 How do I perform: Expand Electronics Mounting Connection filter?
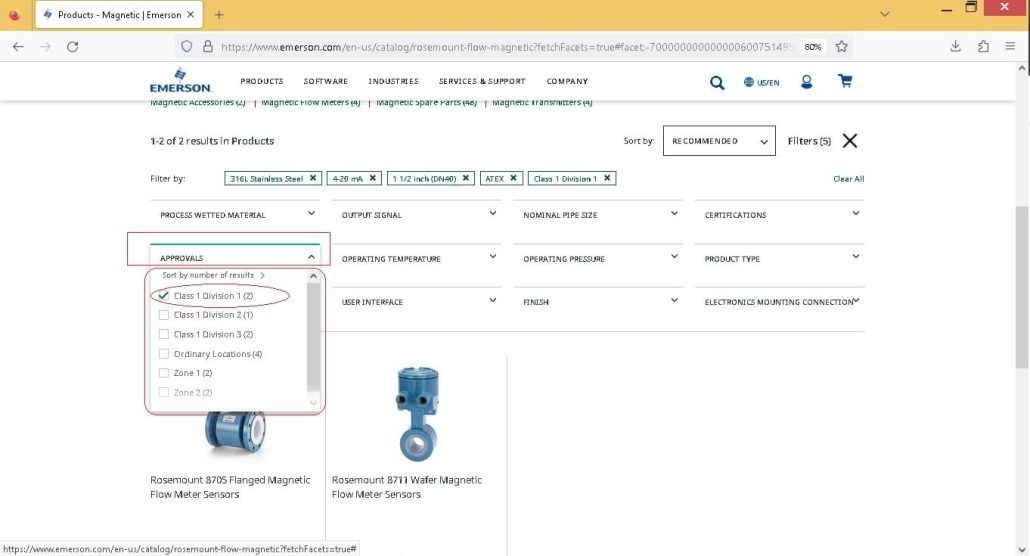pyautogui.click(x=779, y=302)
